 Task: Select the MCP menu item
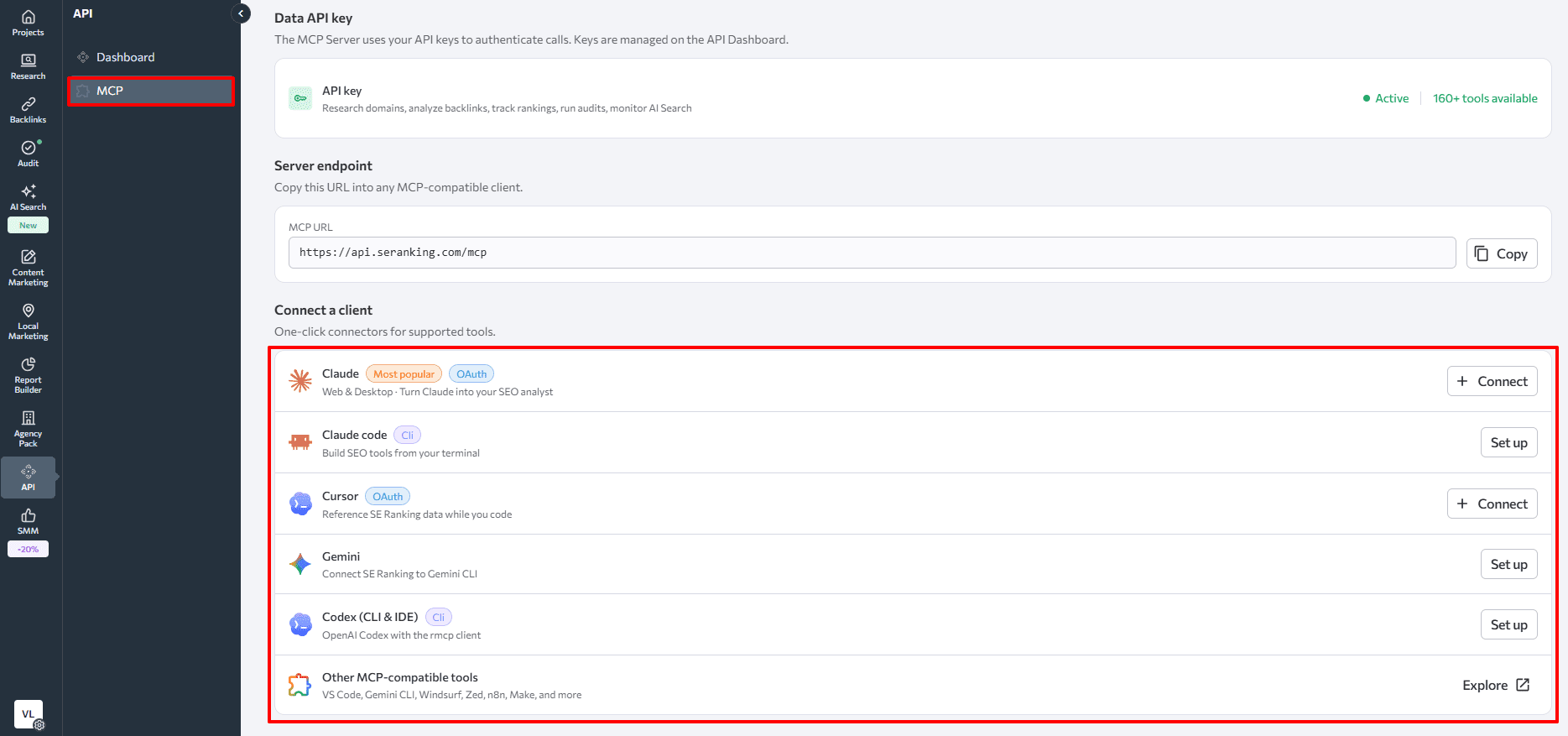tap(151, 91)
